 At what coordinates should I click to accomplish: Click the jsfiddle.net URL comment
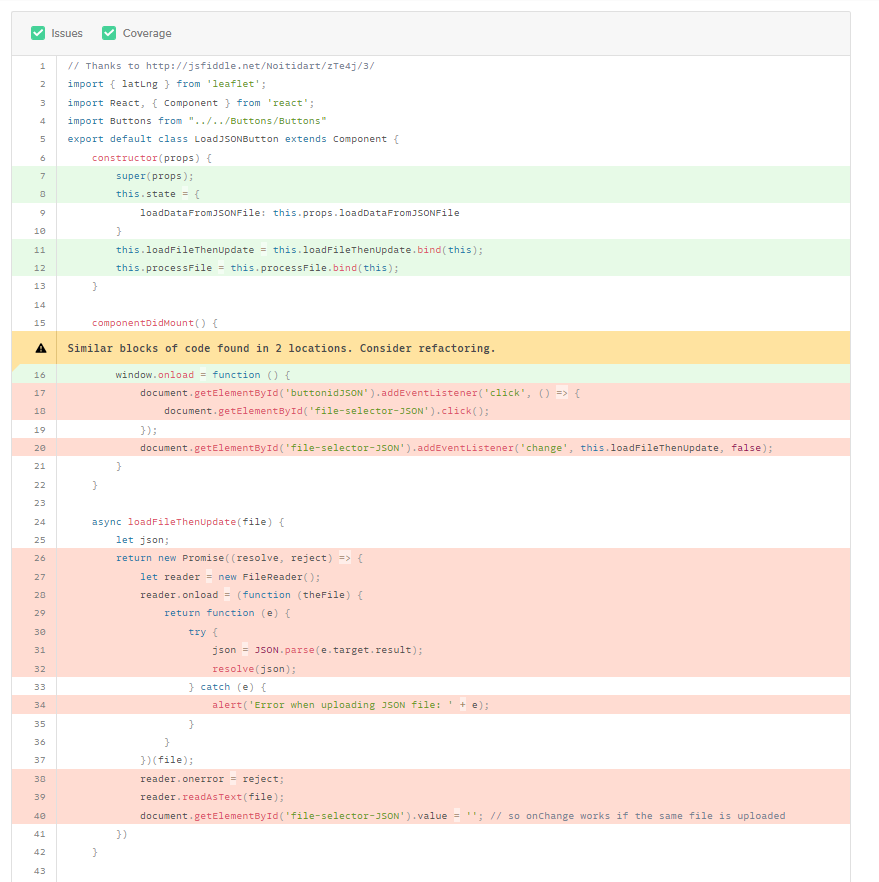pos(221,66)
